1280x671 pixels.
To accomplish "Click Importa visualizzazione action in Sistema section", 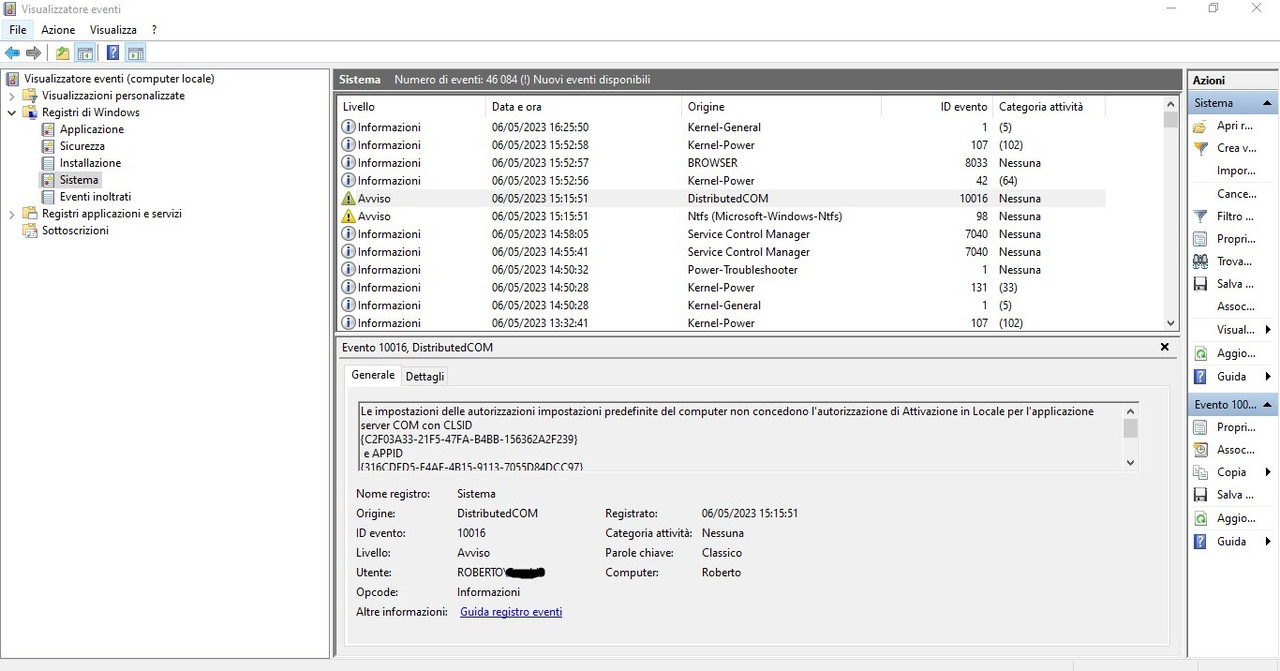I will click(1236, 171).
